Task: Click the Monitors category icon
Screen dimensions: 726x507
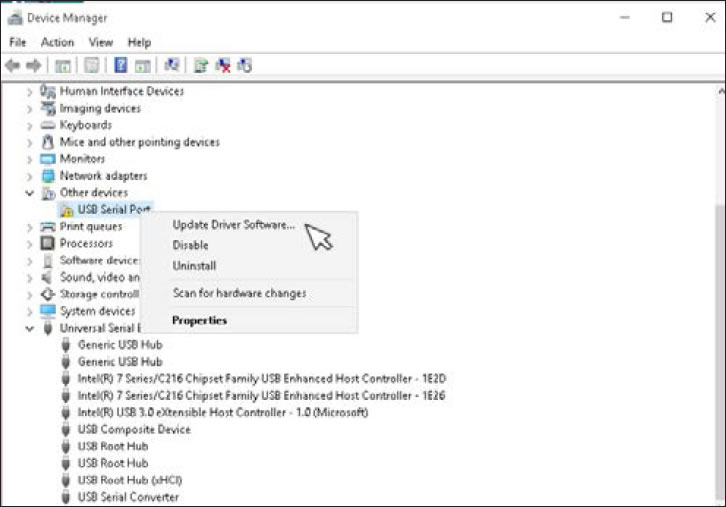Action: click(x=48, y=159)
